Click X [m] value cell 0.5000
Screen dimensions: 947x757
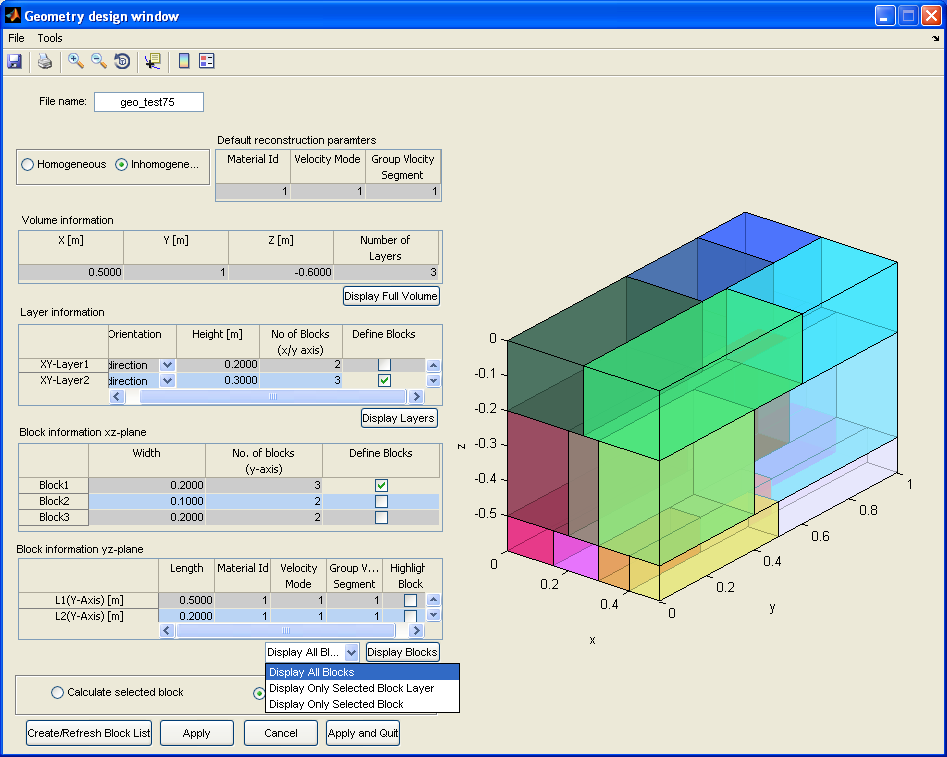pyautogui.click(x=71, y=272)
